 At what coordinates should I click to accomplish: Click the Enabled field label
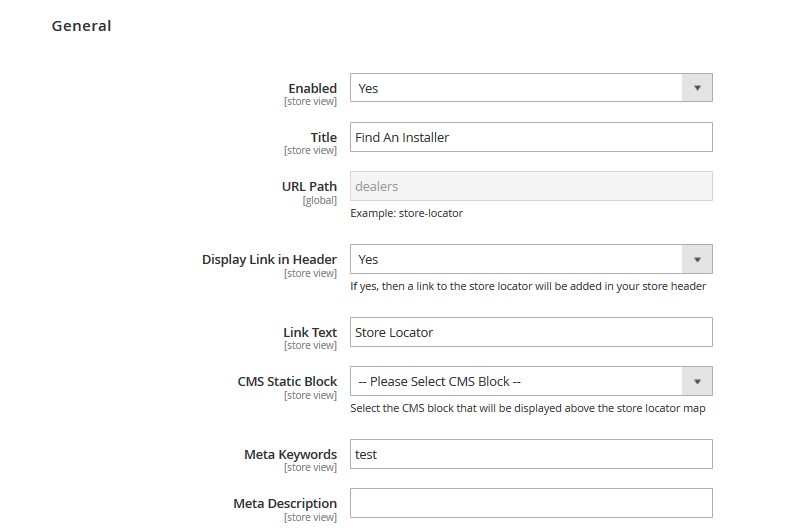point(312,89)
